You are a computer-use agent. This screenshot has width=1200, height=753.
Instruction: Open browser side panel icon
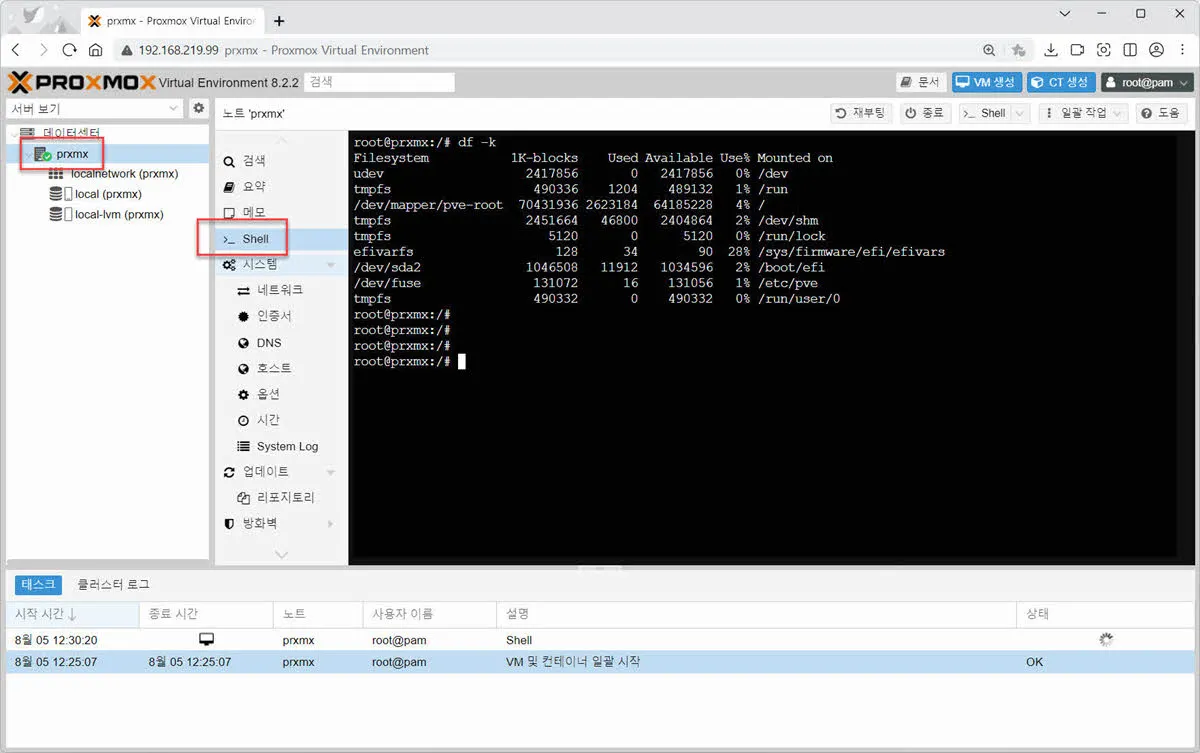coord(1130,50)
